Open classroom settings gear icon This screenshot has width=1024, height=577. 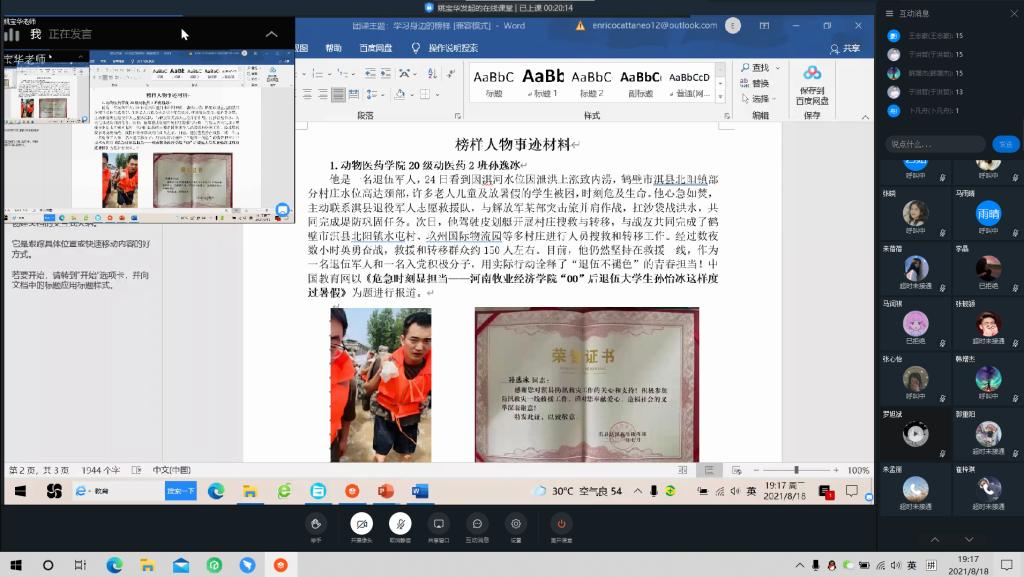[515, 523]
